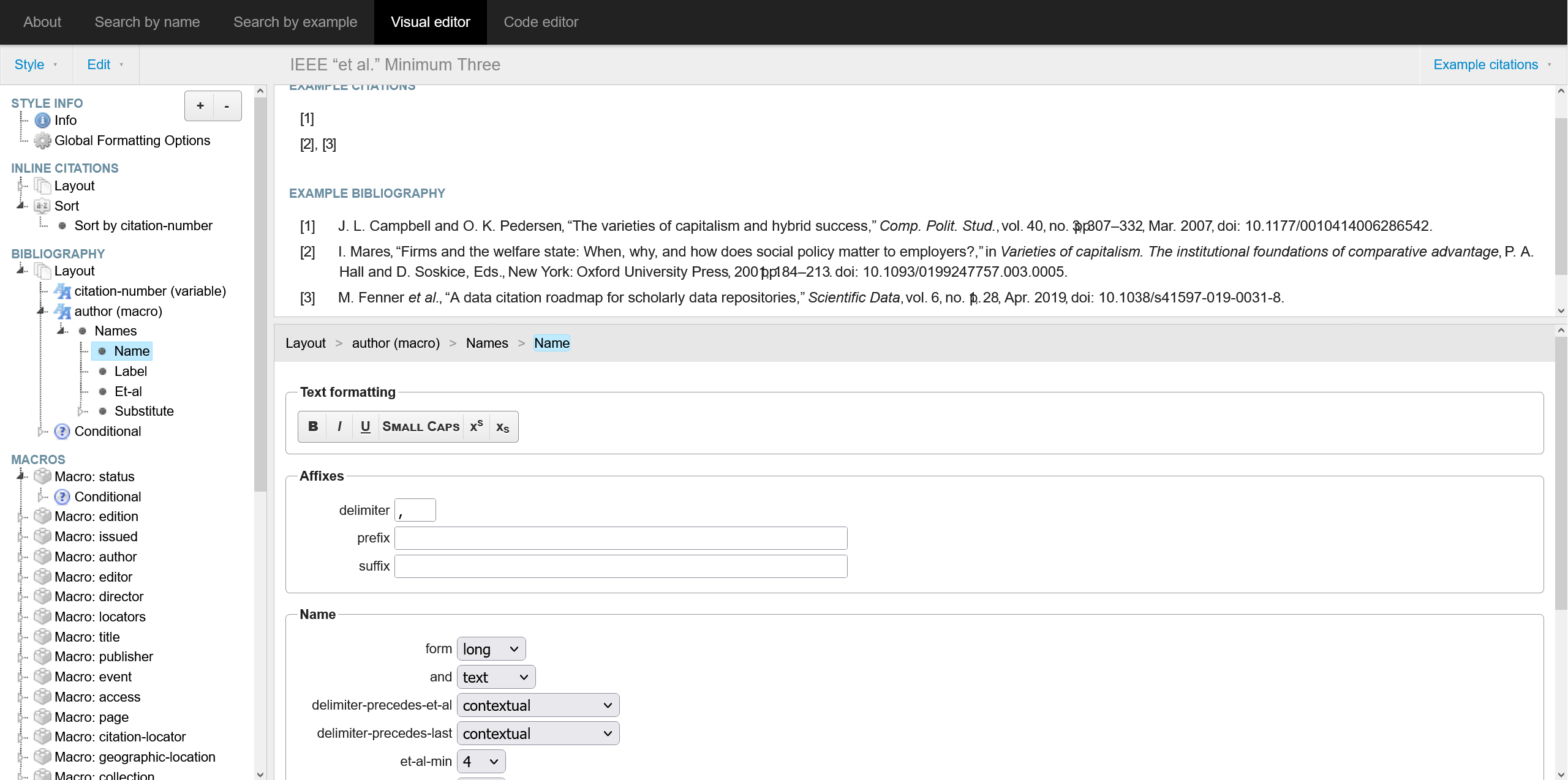1568x780 pixels.
Task: Select the Conditional question-mark icon under Bibliography
Action: (62, 432)
